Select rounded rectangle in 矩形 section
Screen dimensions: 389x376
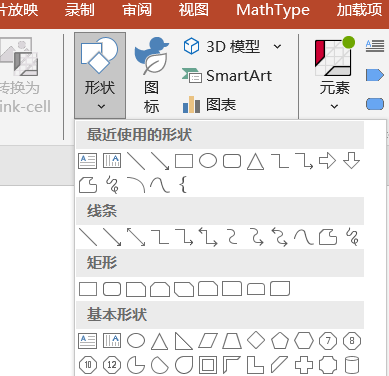[x=112, y=289]
